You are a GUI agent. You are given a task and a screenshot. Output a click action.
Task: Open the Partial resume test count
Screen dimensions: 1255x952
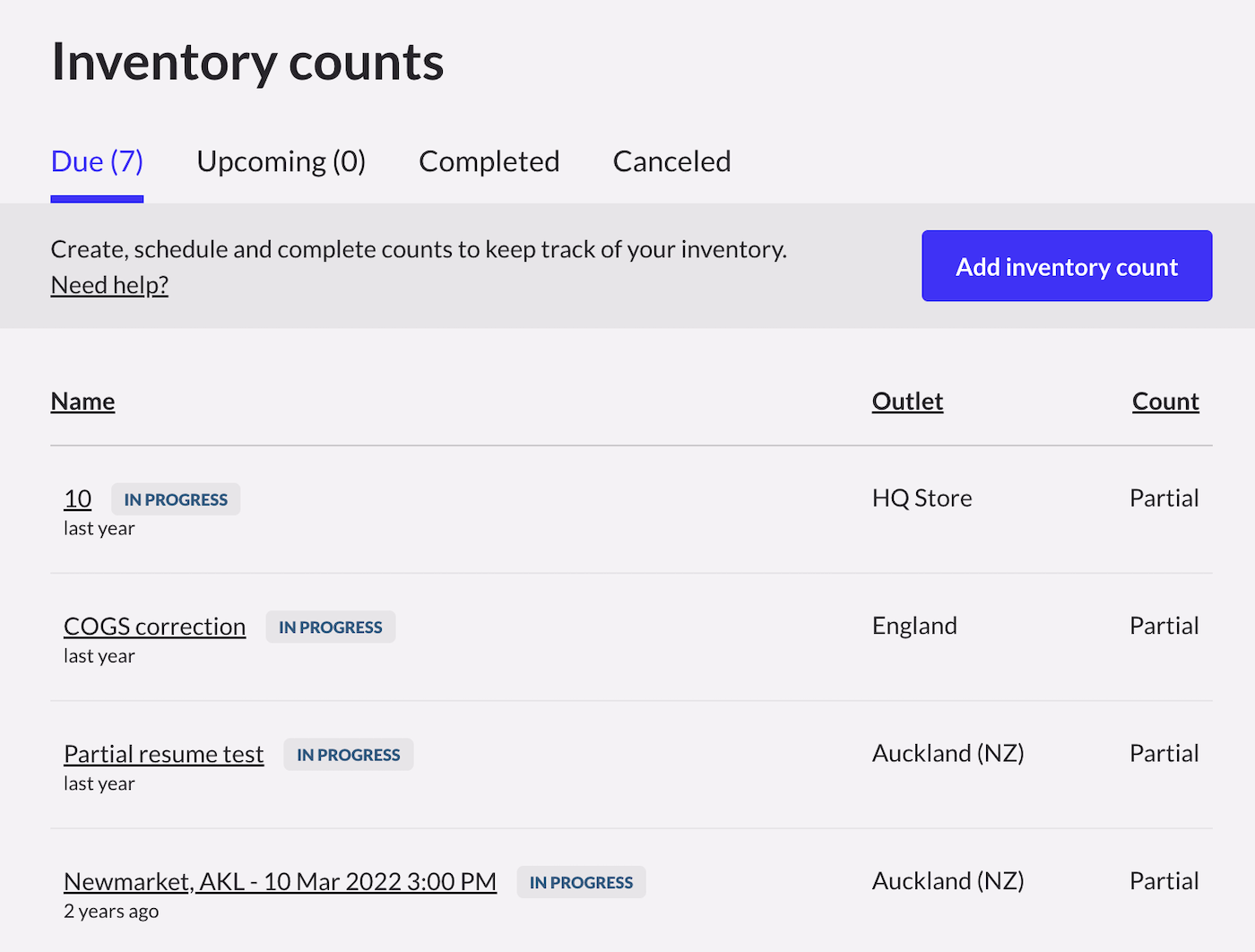(x=164, y=754)
